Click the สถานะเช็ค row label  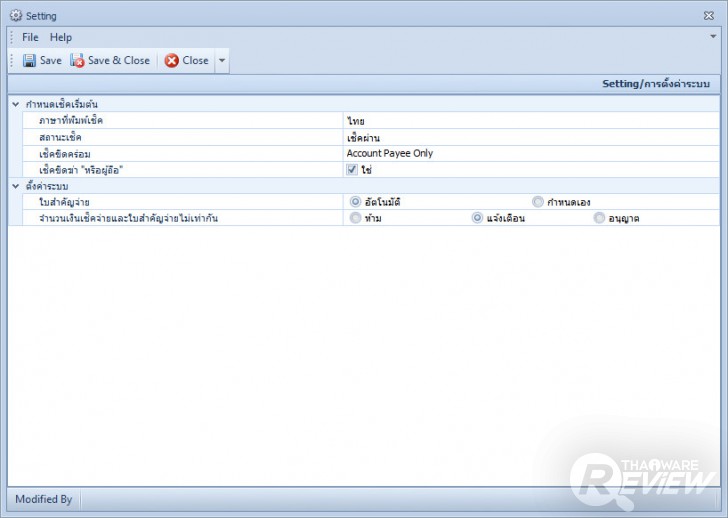click(60, 137)
